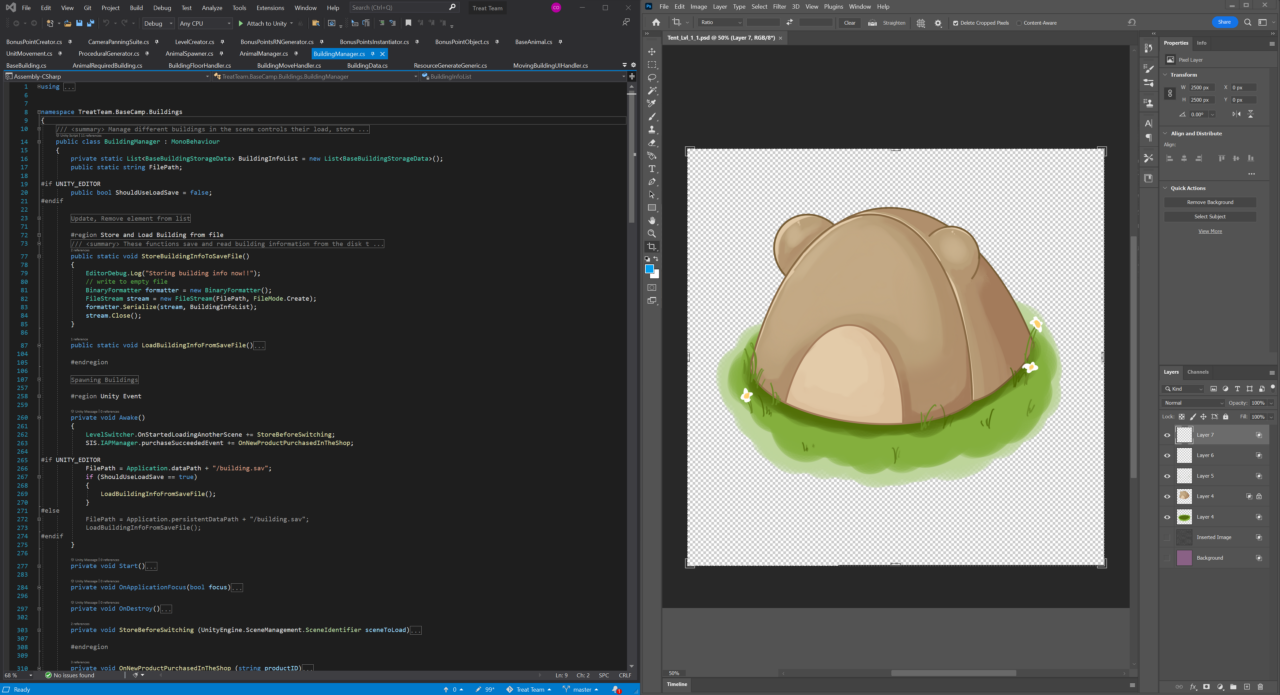Select the Move tool in Photoshop
Screen dimensions: 1280x695
click(652, 52)
